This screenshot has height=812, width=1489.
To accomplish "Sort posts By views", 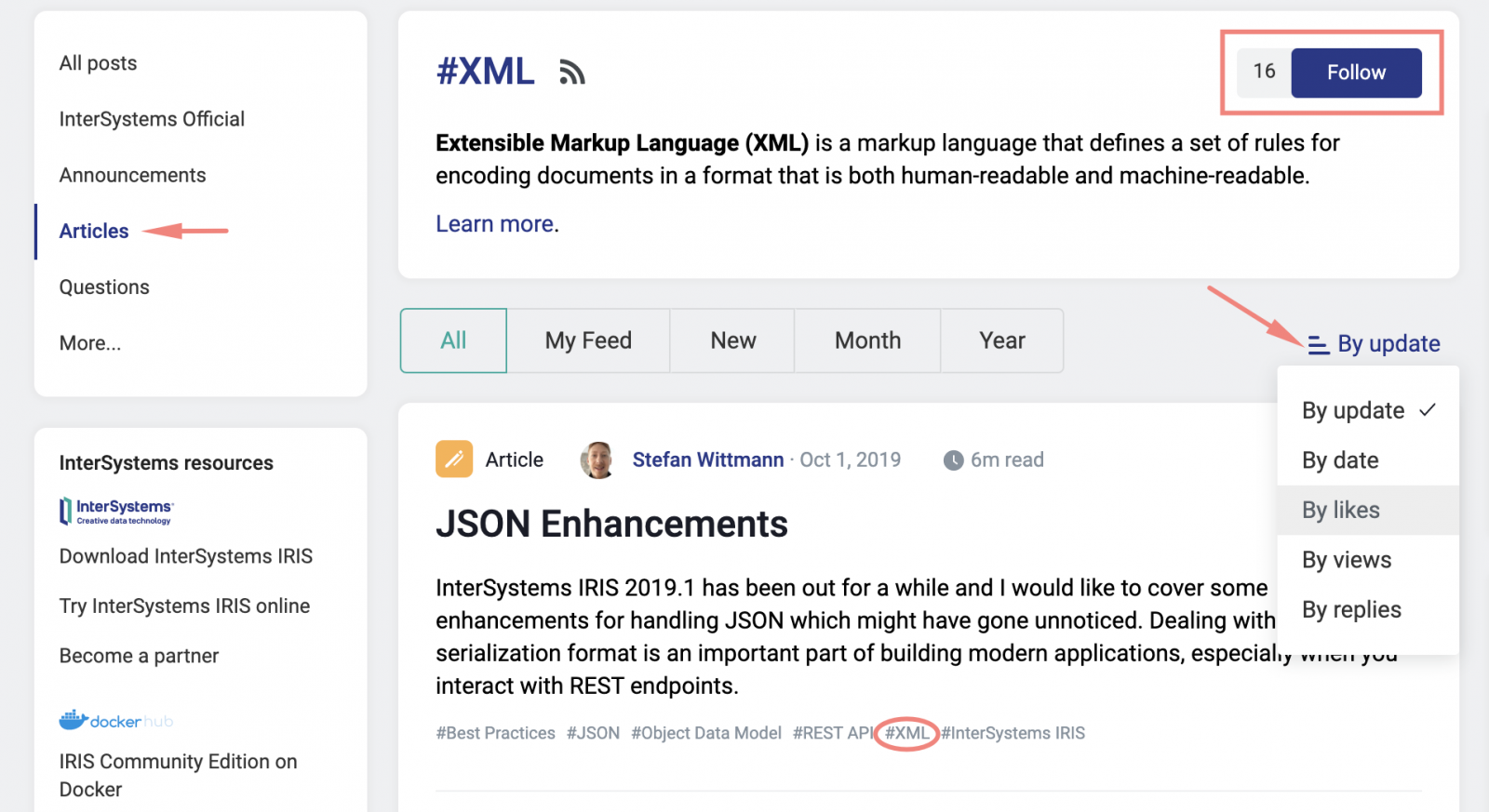I will point(1347,560).
